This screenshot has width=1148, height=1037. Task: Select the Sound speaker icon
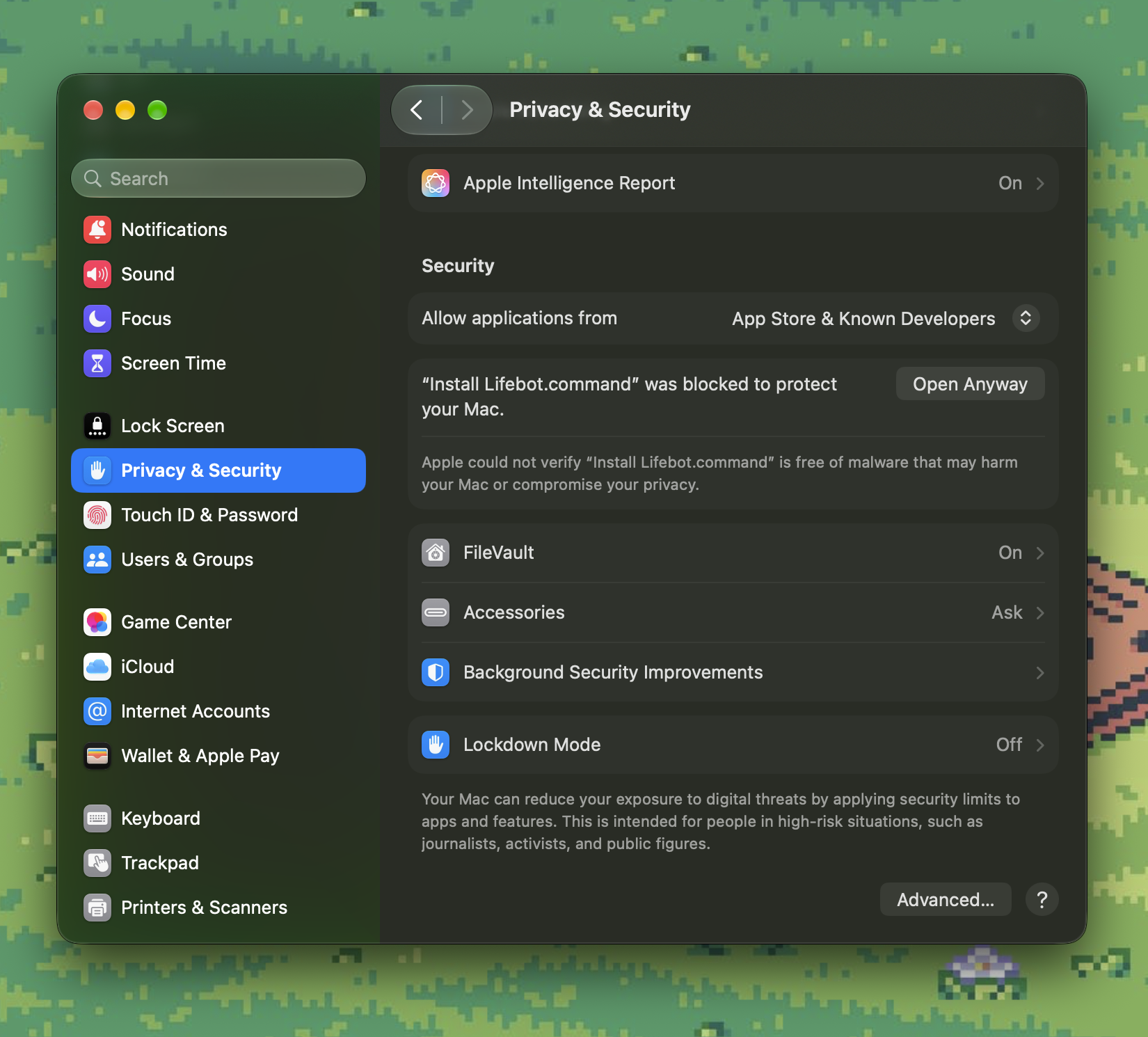click(x=97, y=274)
